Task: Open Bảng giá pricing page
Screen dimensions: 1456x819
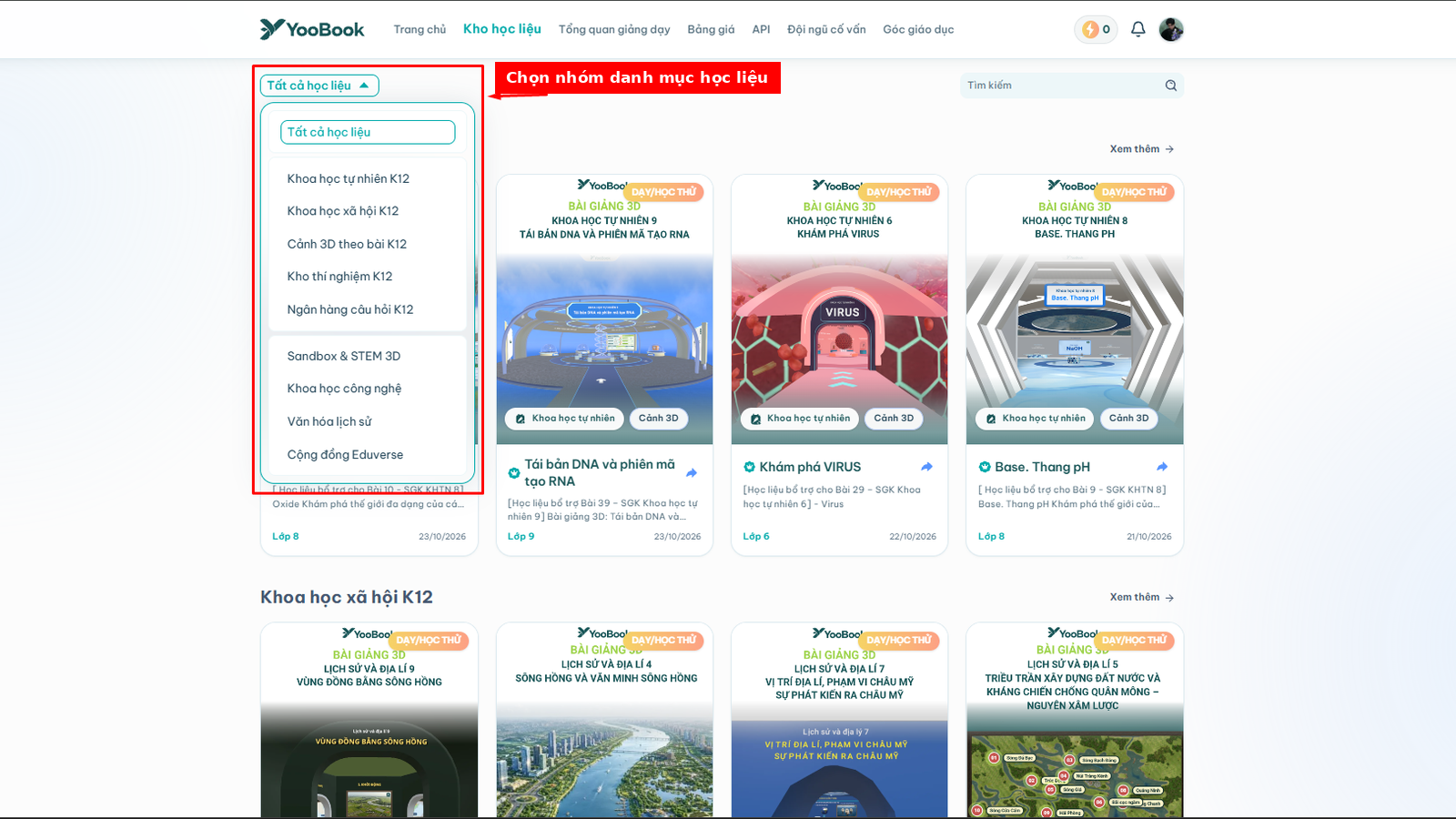Action: point(711,29)
